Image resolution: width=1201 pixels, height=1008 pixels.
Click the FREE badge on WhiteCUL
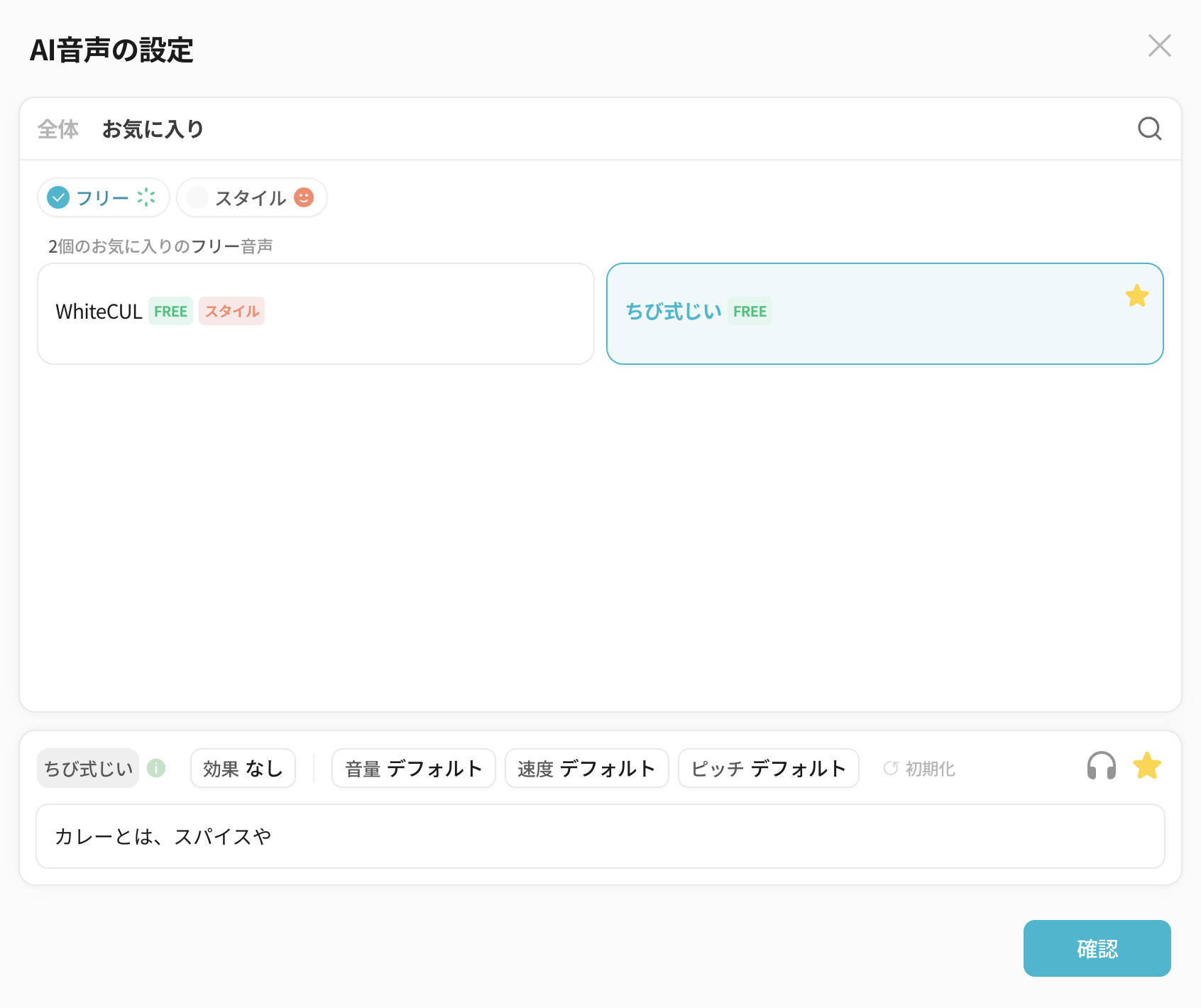pos(170,311)
